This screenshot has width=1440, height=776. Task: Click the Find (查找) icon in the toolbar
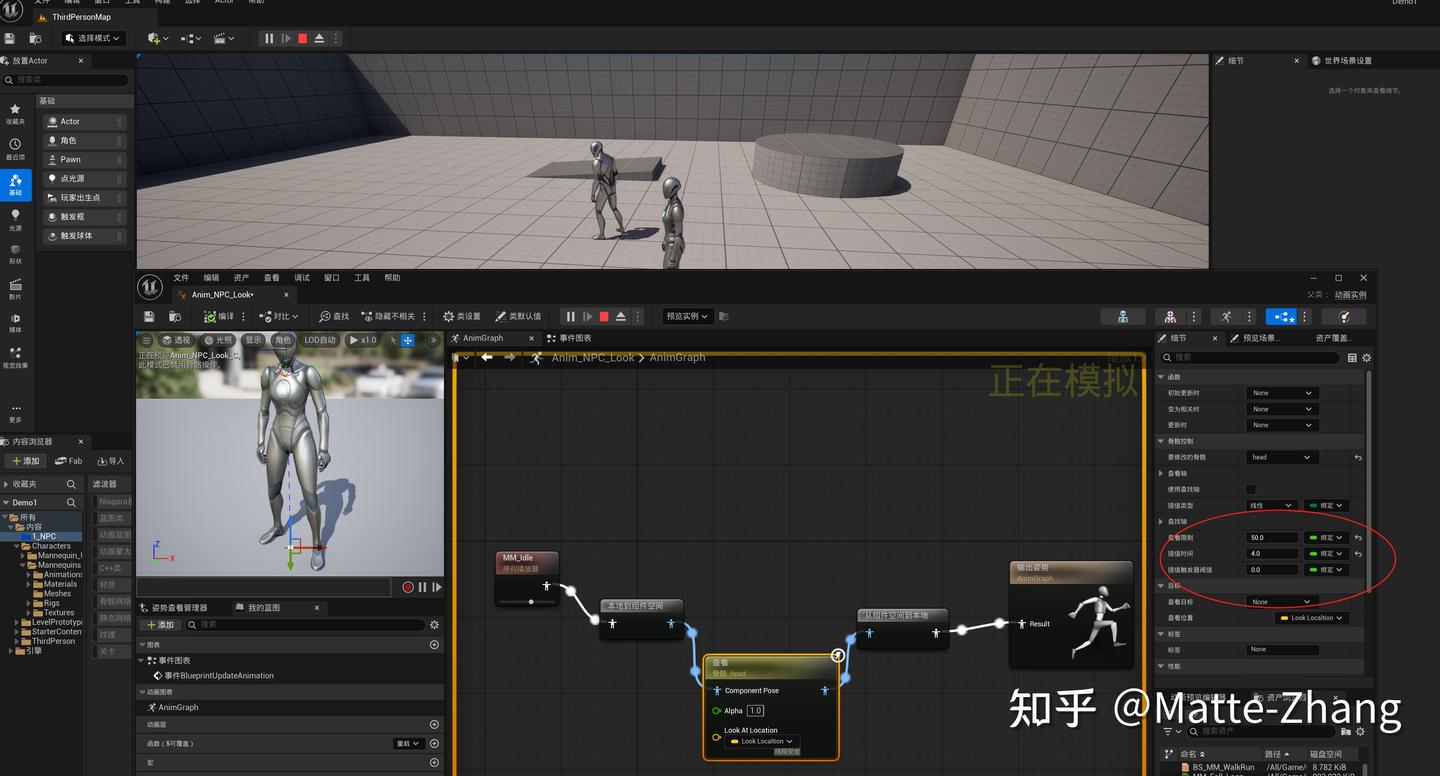(333, 316)
